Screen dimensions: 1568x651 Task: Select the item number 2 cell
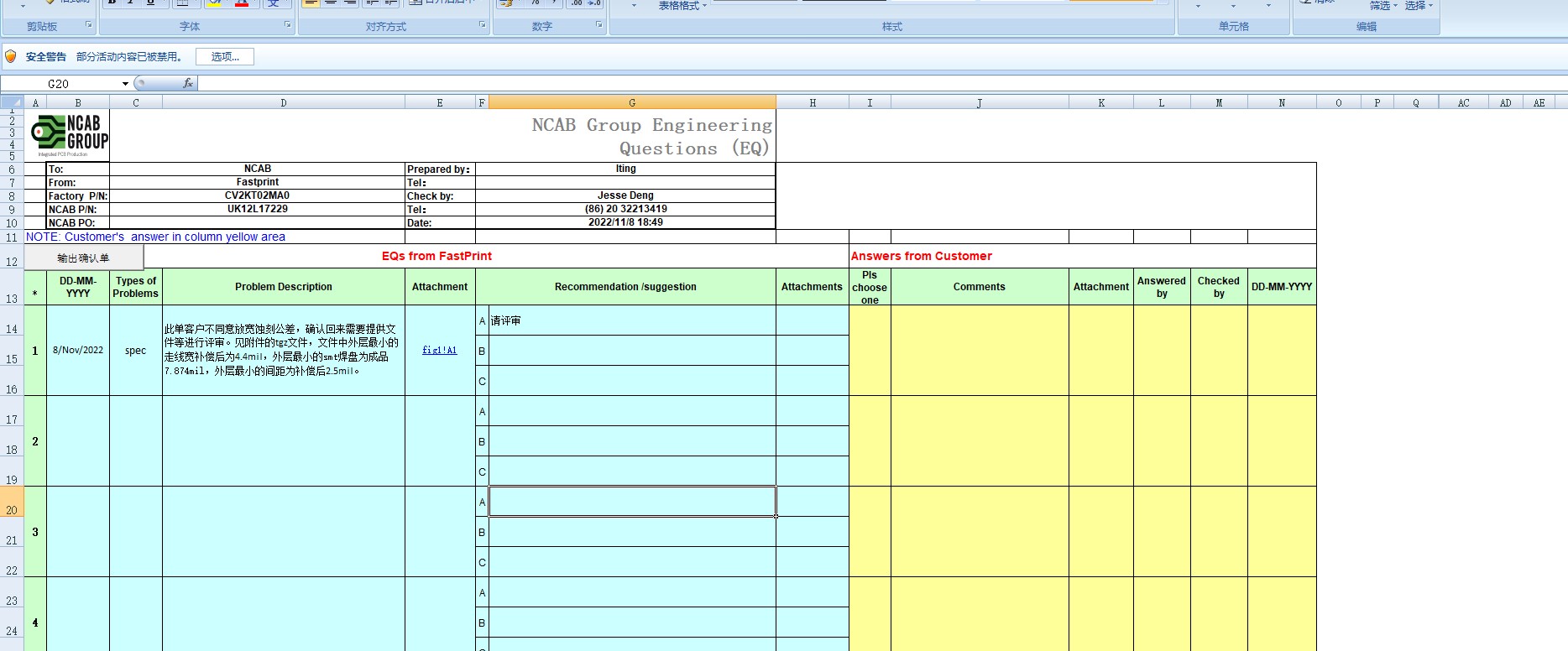35,441
